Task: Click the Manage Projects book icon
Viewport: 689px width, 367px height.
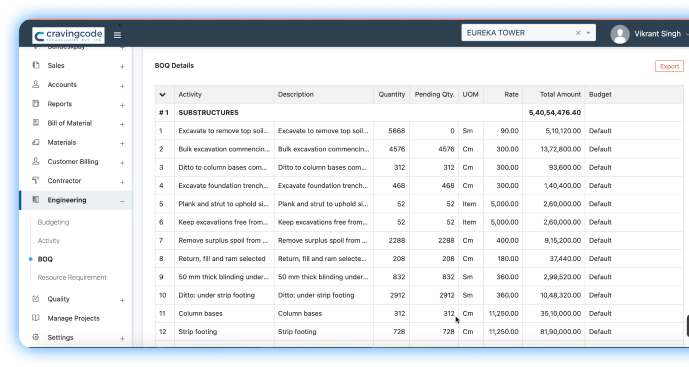Action: [36, 318]
